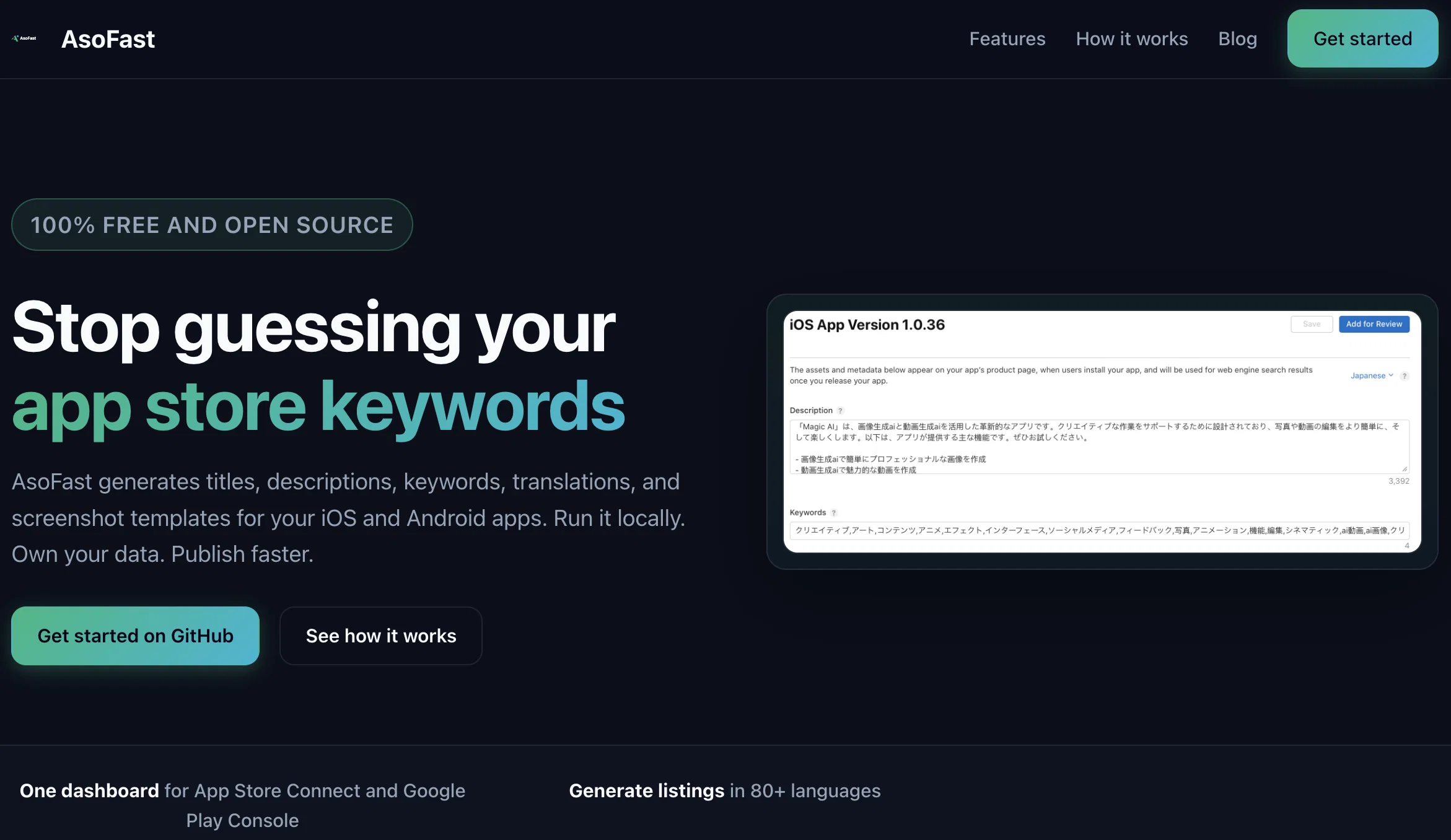
Task: Click the AsoFast logo icon
Action: tap(24, 38)
